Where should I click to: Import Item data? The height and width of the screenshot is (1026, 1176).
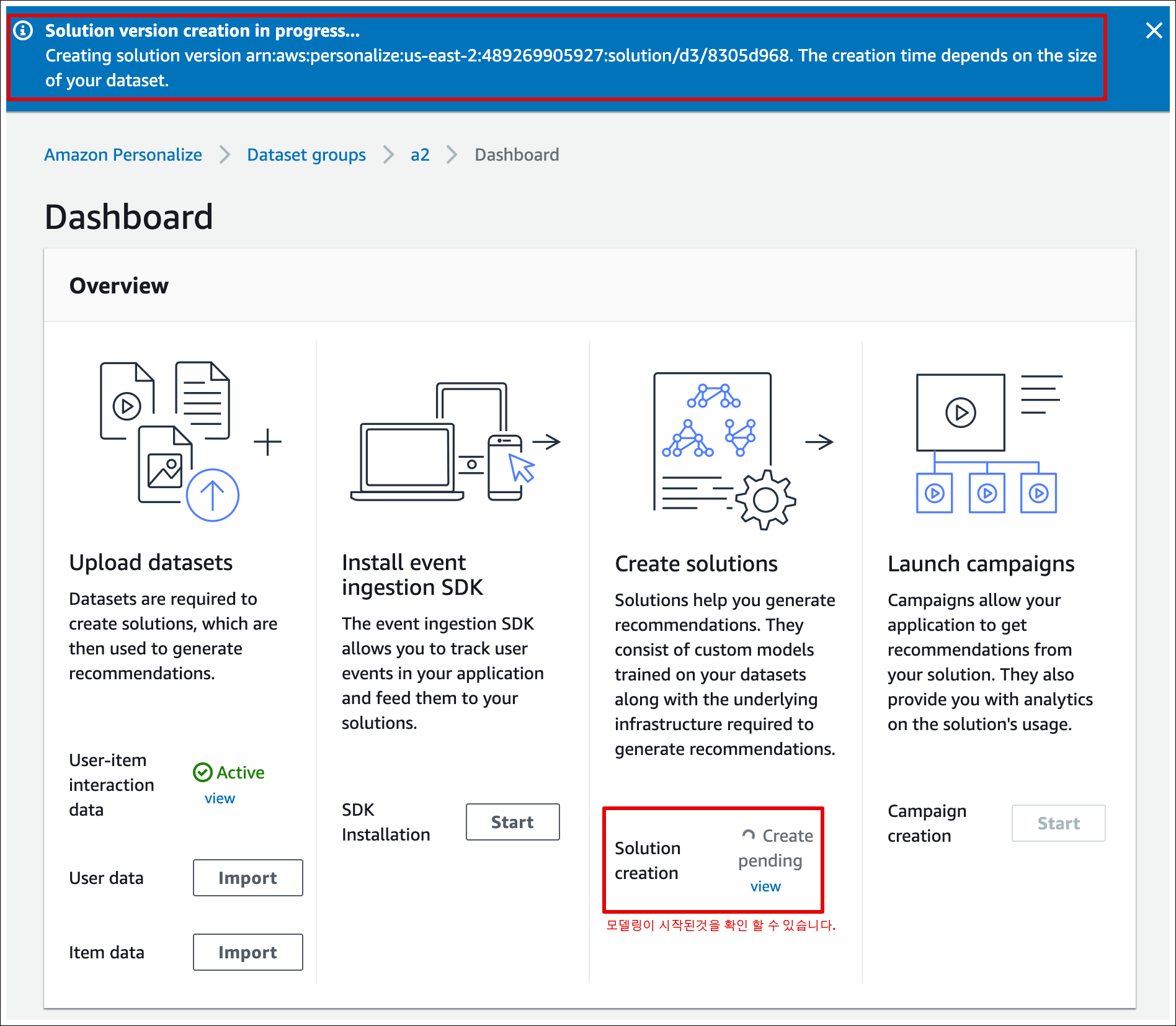tap(248, 952)
